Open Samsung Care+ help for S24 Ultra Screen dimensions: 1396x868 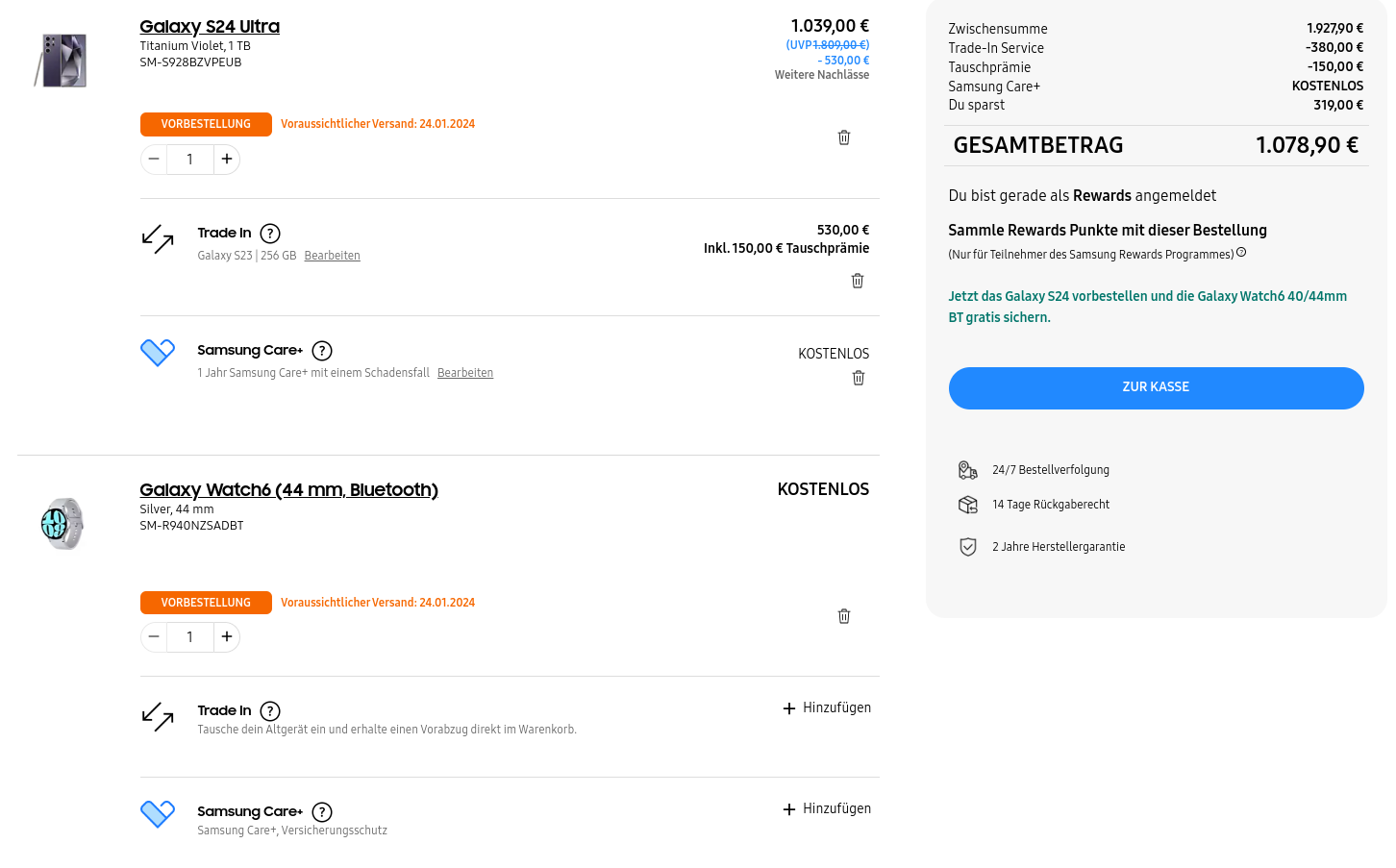(x=322, y=351)
